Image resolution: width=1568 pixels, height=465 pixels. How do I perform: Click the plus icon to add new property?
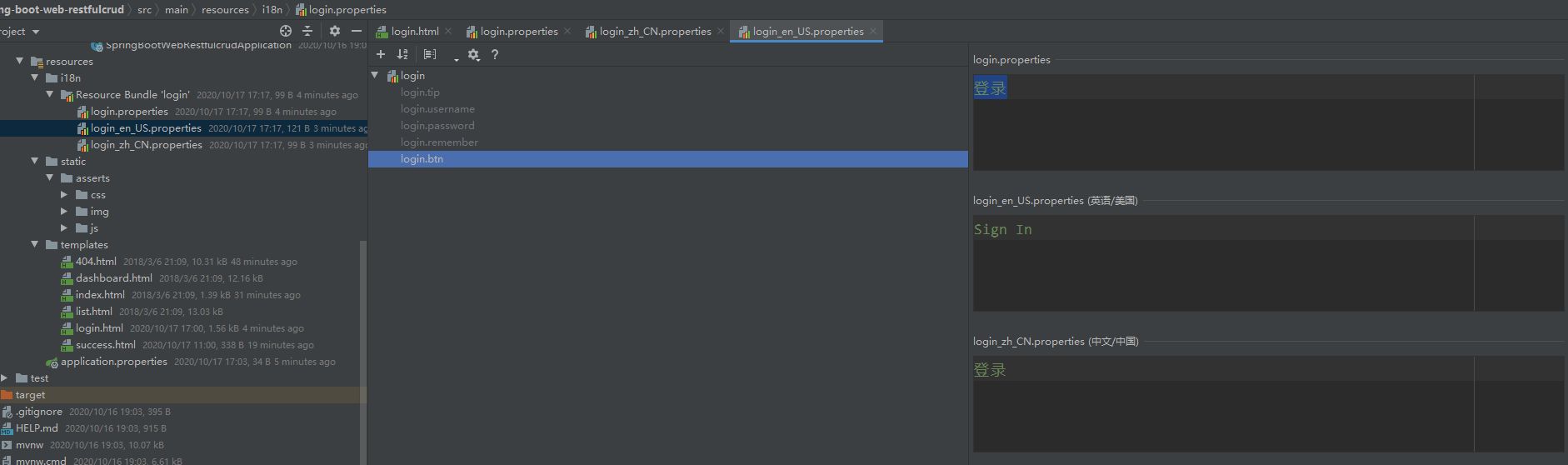[381, 54]
